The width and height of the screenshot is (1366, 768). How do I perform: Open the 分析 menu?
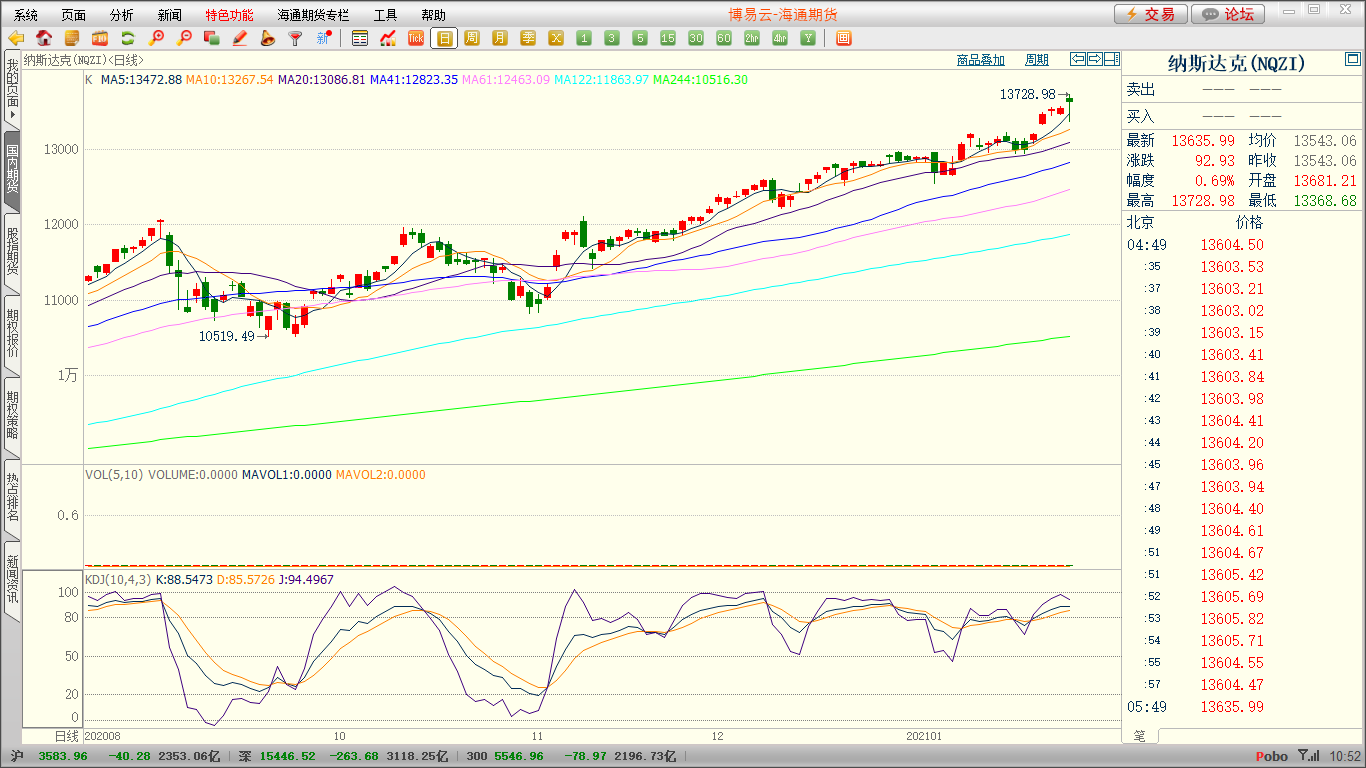[122, 15]
